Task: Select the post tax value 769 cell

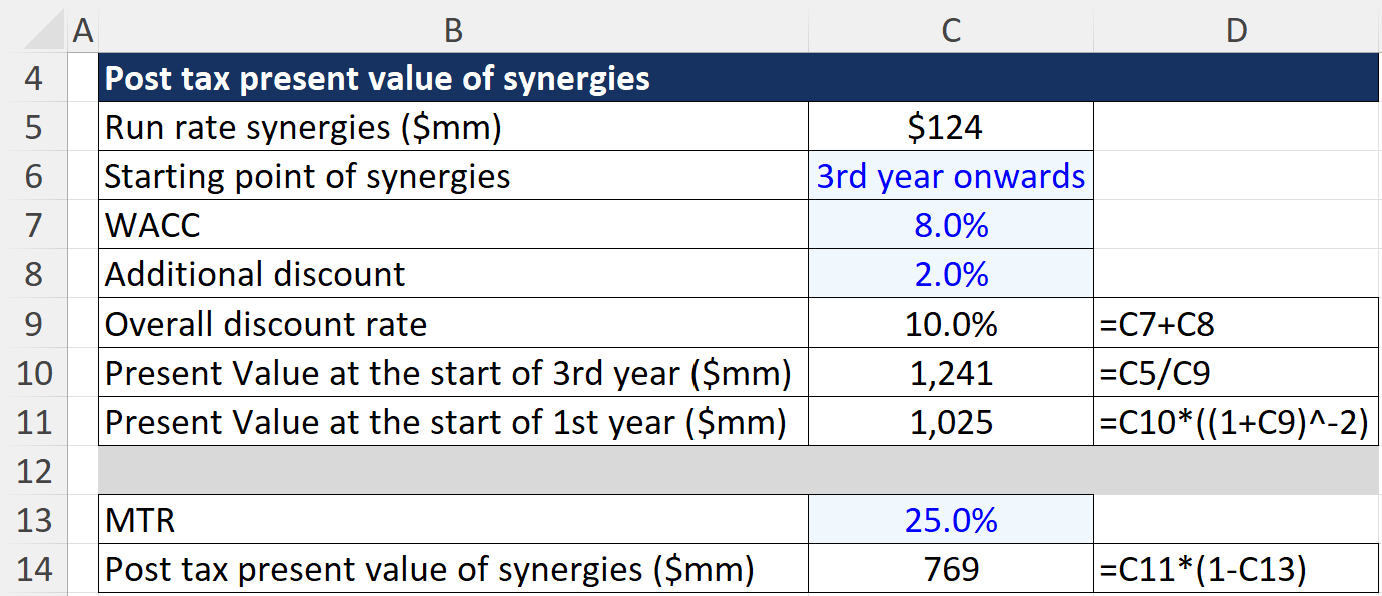Action: pos(950,569)
